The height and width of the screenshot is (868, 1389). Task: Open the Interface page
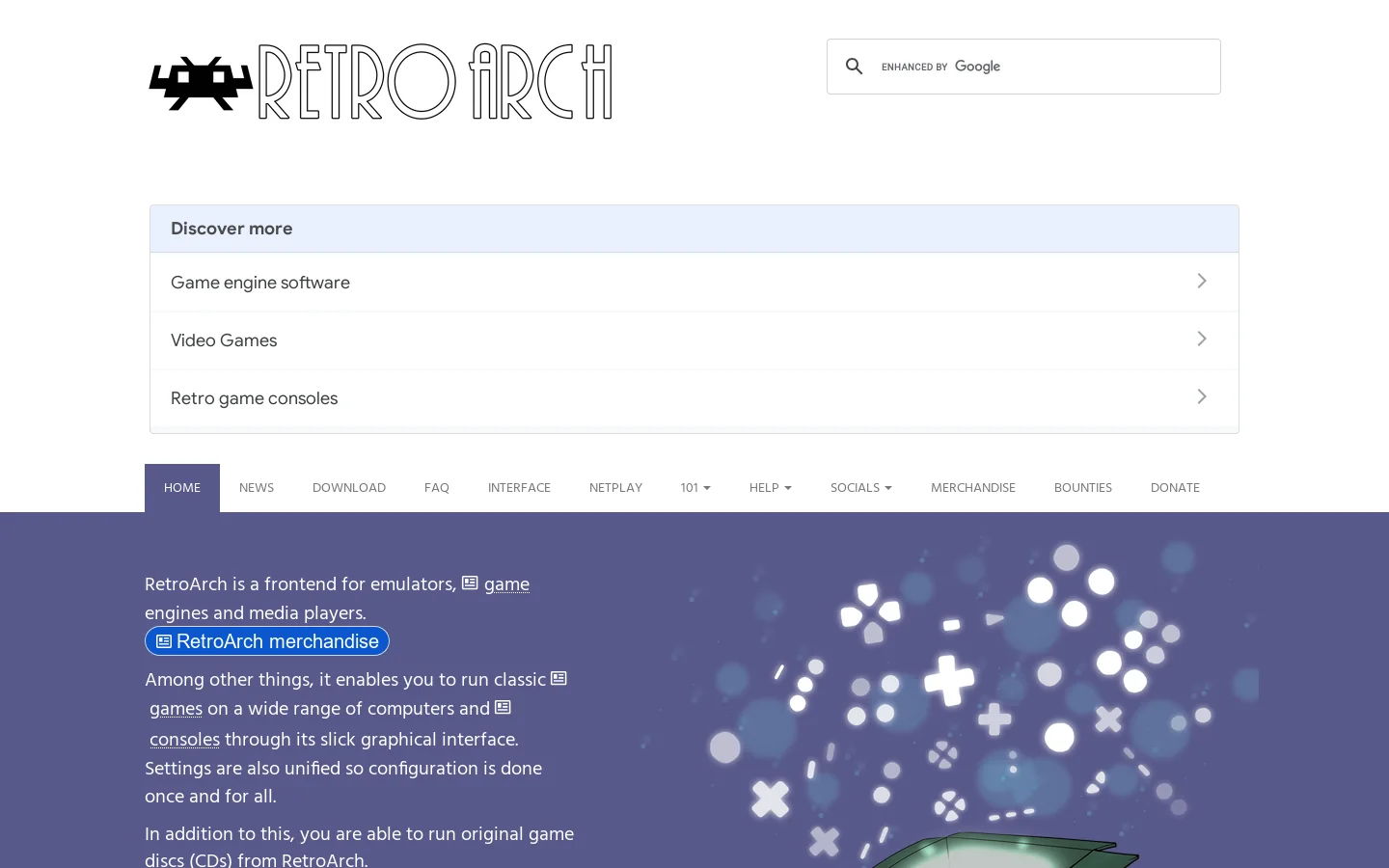519,488
